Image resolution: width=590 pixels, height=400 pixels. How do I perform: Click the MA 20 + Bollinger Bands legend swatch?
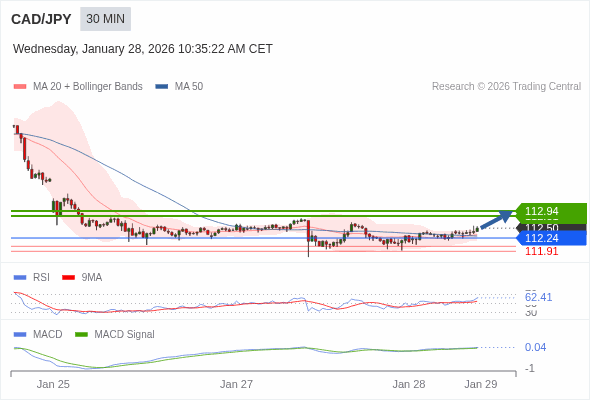coord(20,87)
